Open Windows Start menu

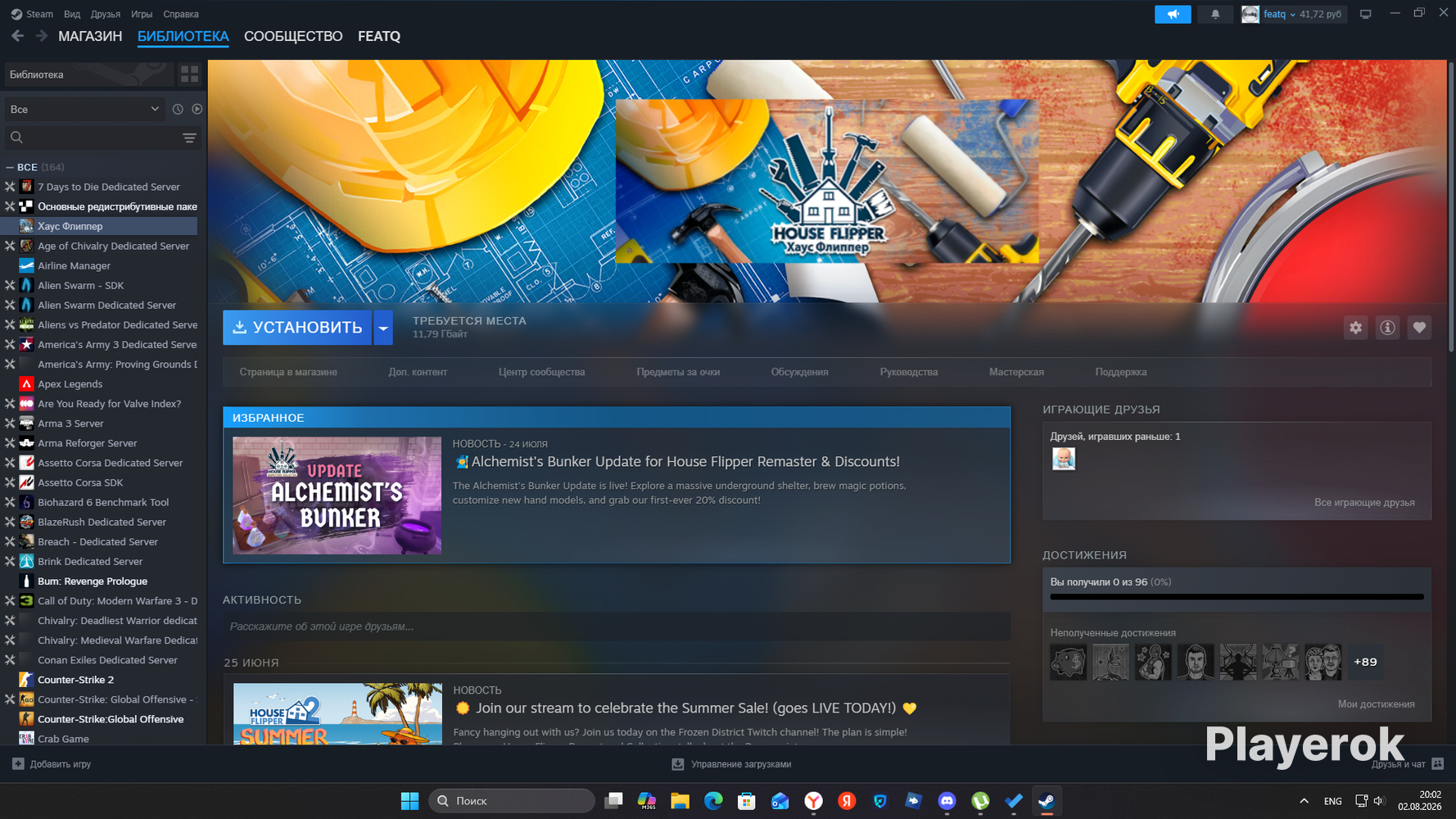click(409, 800)
